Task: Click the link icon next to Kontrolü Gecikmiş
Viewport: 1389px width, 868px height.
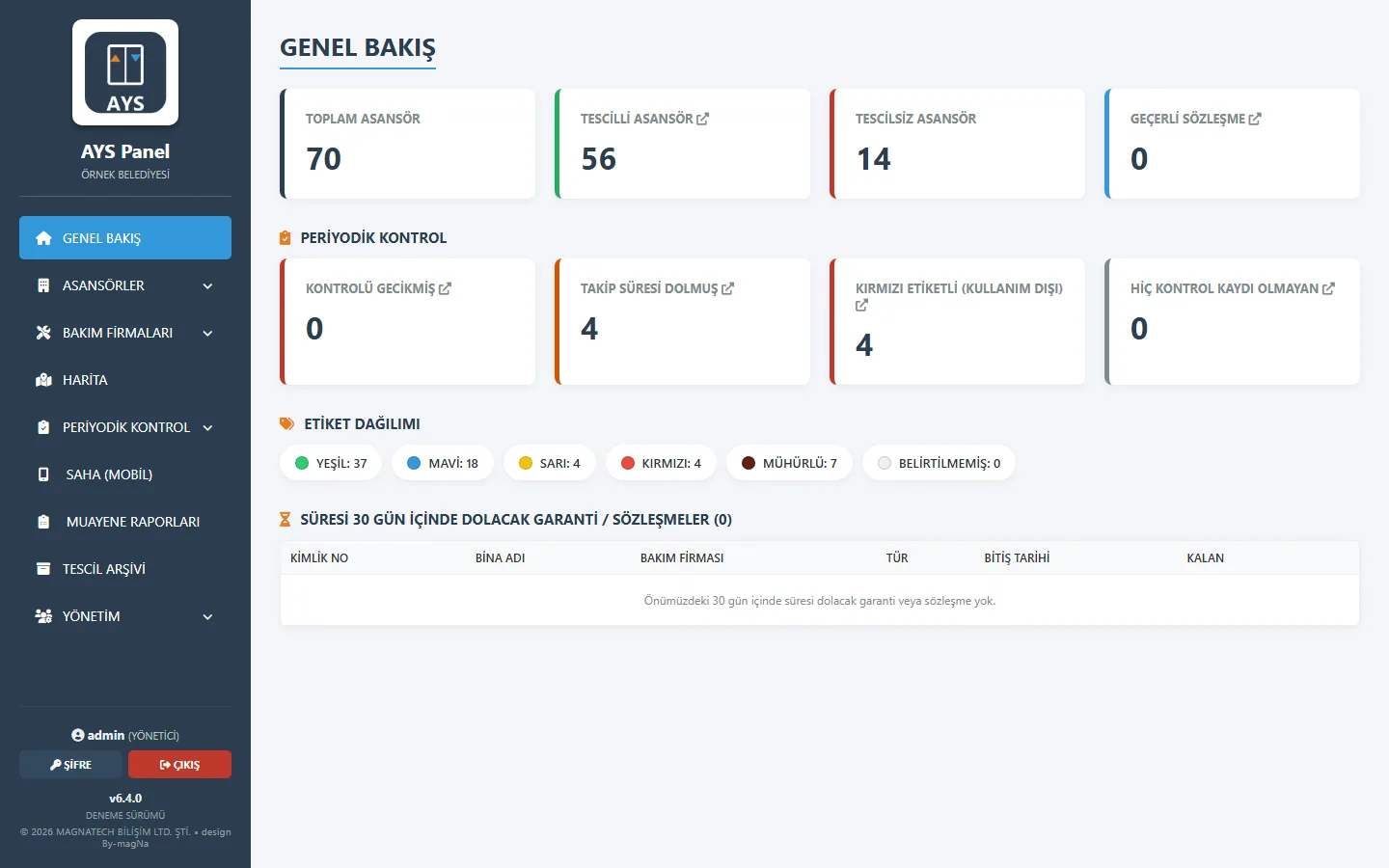Action: click(x=445, y=288)
